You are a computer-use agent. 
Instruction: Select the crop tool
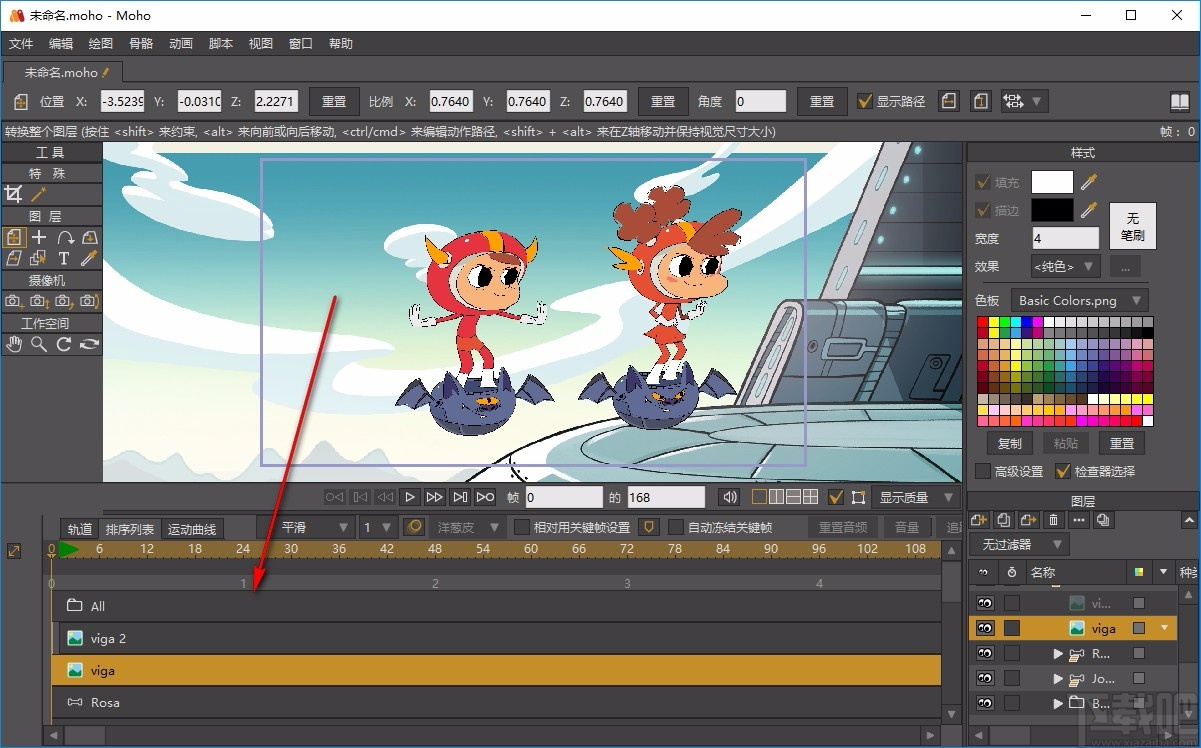pyautogui.click(x=14, y=194)
